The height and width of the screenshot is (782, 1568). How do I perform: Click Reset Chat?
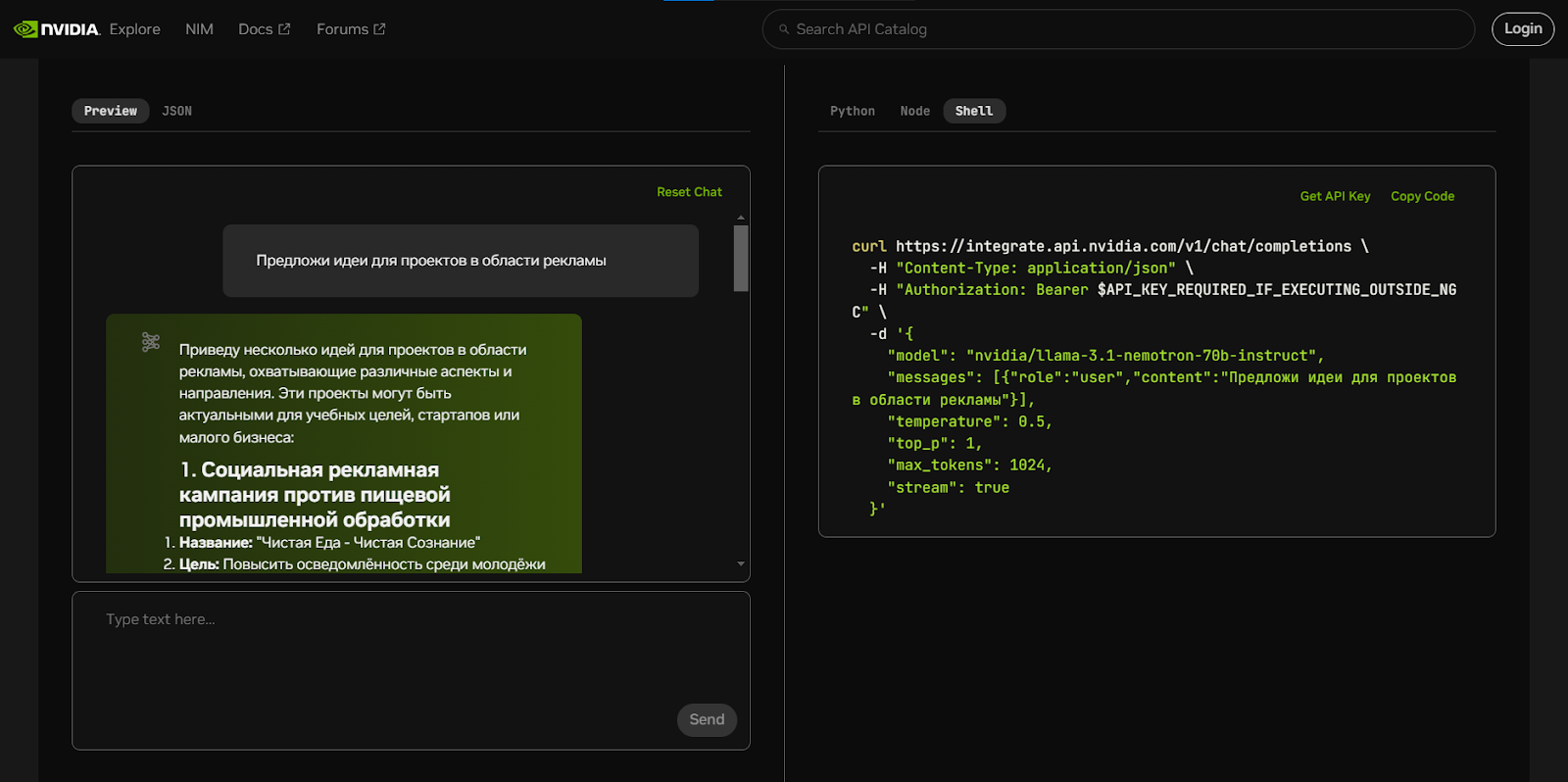pos(689,192)
